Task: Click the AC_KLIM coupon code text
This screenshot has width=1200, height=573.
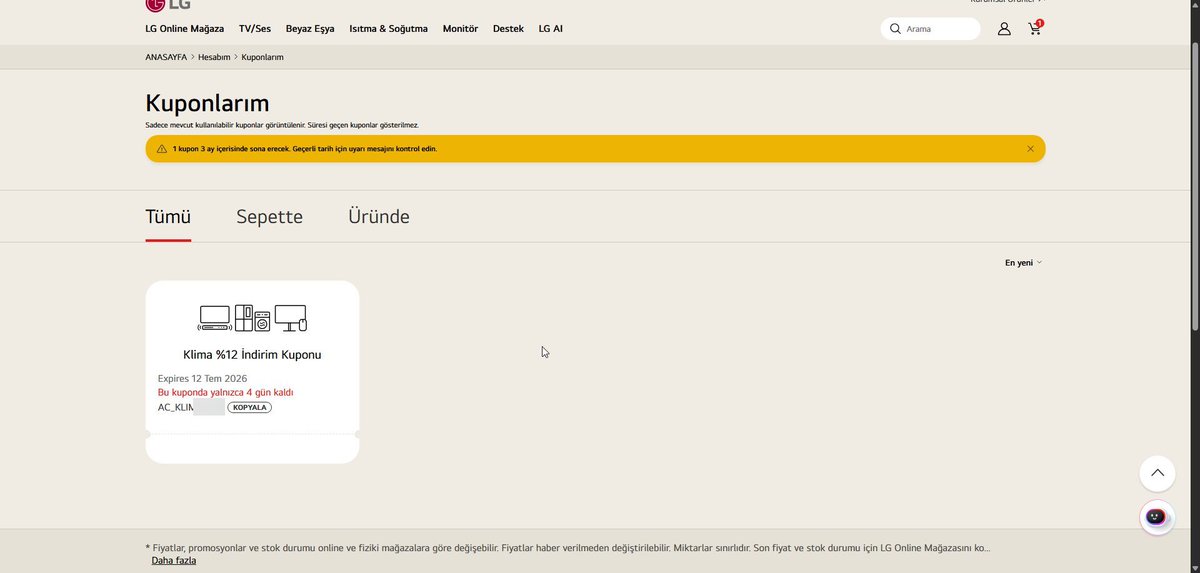Action: coord(175,407)
